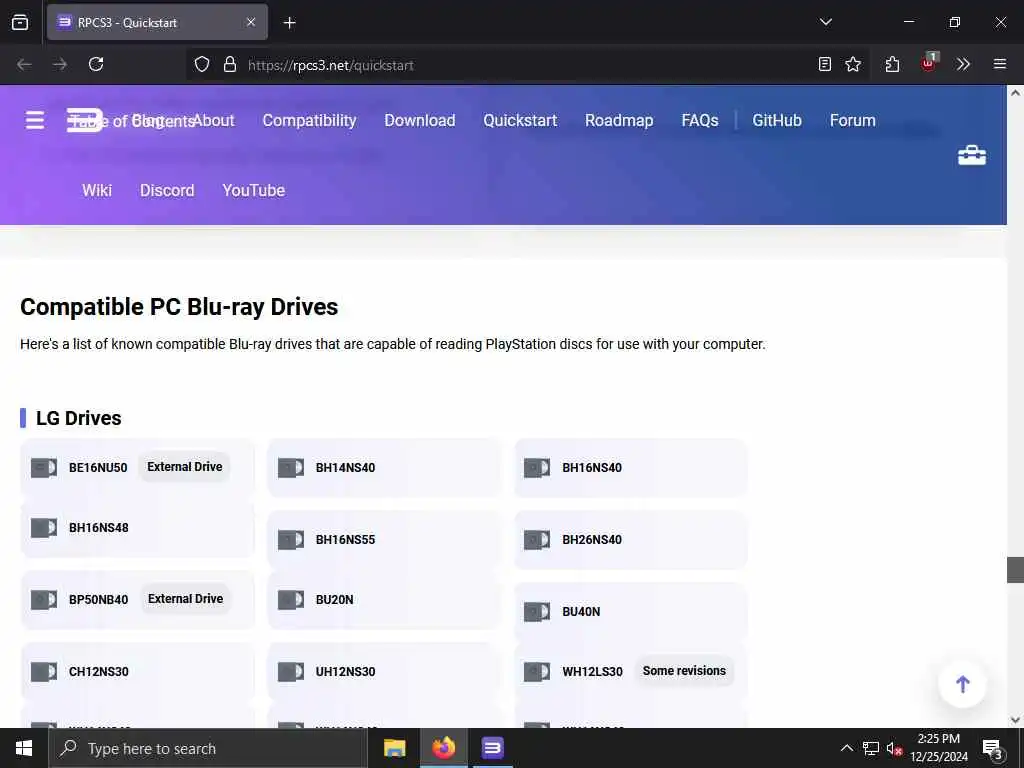The width and height of the screenshot is (1024, 768).
Task: Open the Discord link
Action: pos(167,190)
